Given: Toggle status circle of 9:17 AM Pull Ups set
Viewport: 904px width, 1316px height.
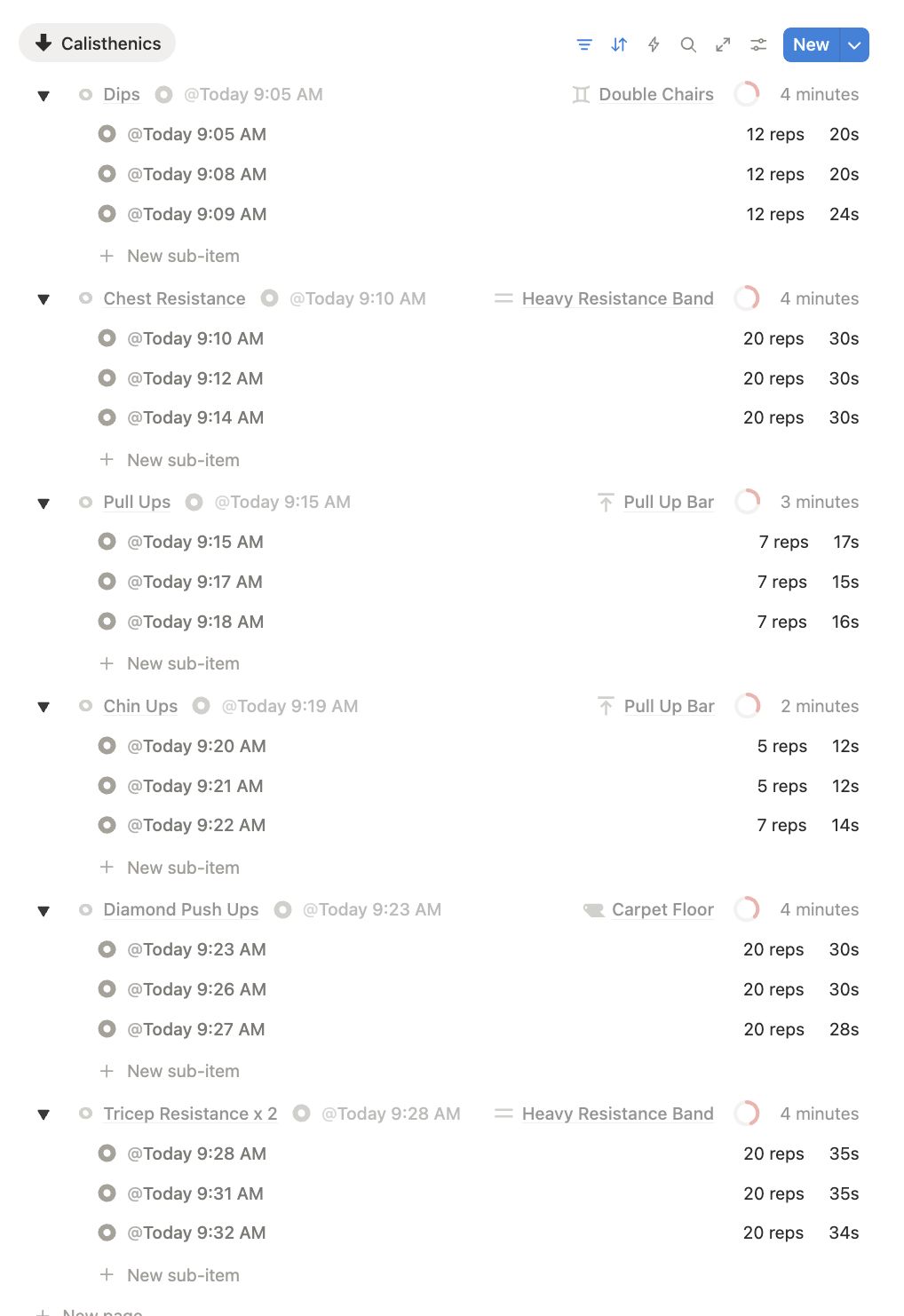Looking at the screenshot, I should coord(107,582).
